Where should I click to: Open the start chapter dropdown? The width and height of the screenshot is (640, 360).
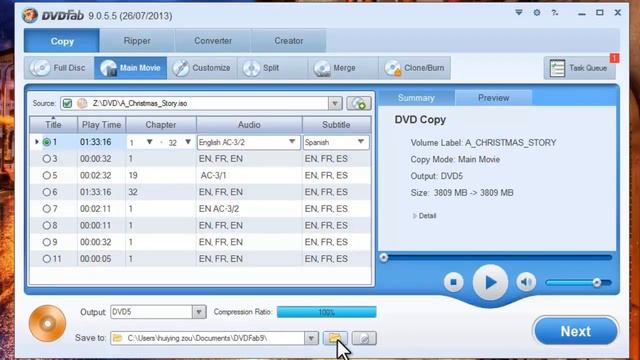point(149,142)
